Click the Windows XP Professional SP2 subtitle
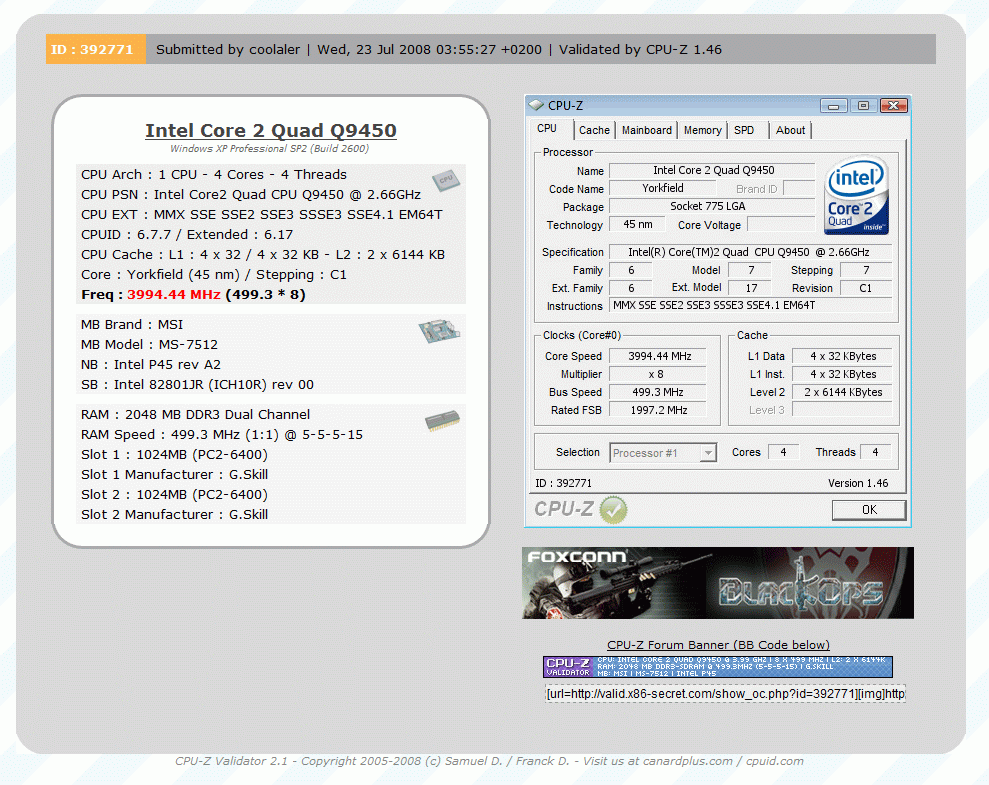This screenshot has height=785, width=989. click(269, 149)
